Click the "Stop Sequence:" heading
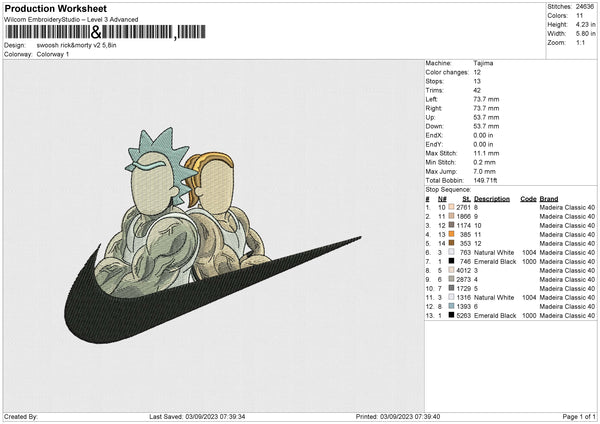This screenshot has height=424, width=600. point(448,190)
